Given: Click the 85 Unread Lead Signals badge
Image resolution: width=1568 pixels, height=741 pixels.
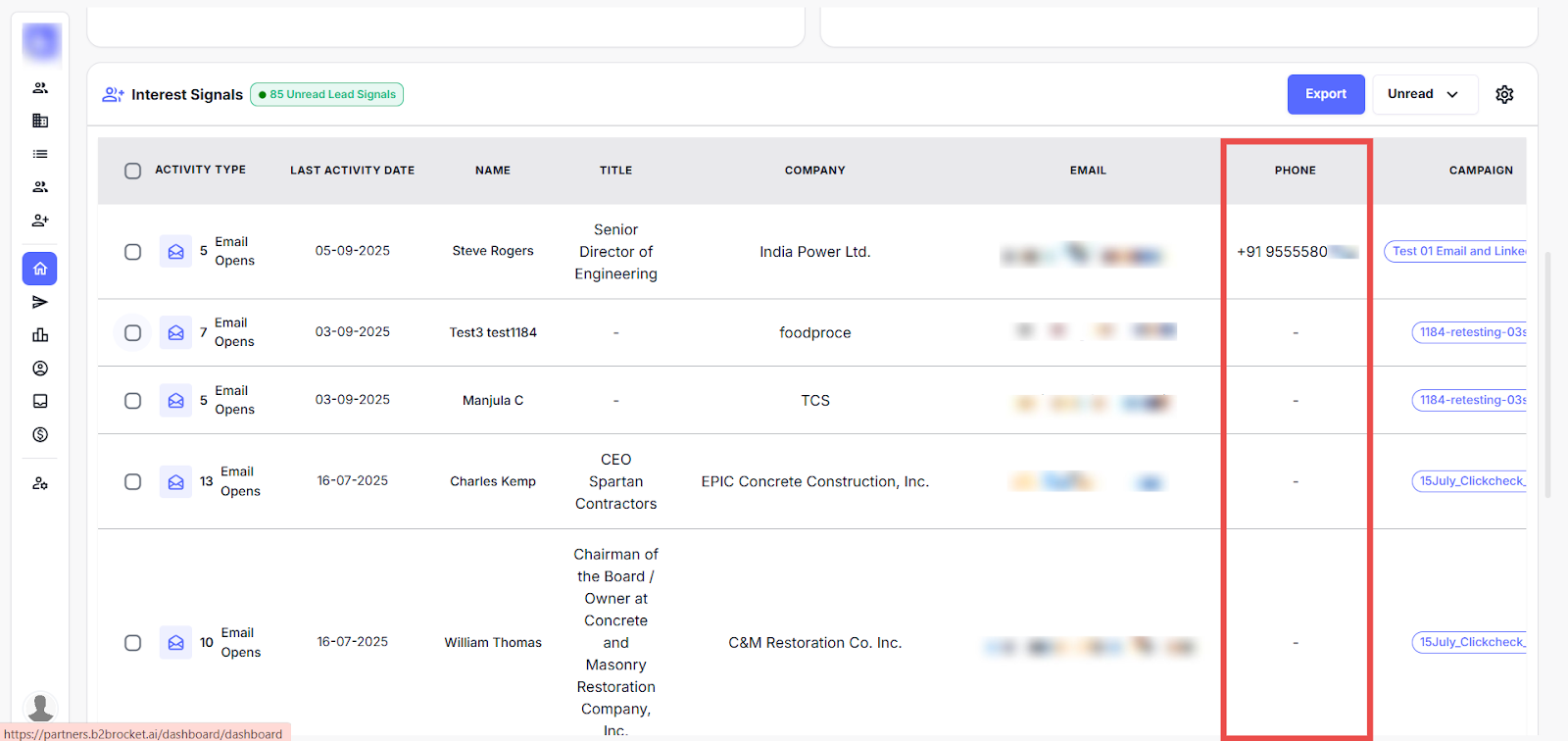Looking at the screenshot, I should [x=327, y=94].
